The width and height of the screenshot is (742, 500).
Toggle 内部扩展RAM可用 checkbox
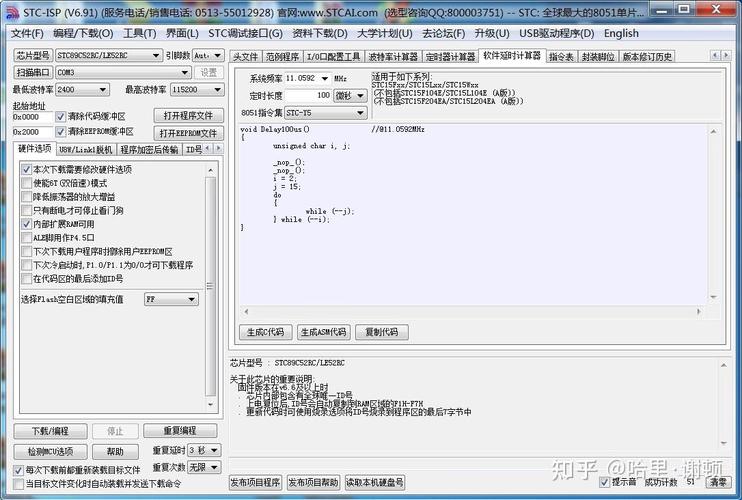[x=26, y=224]
